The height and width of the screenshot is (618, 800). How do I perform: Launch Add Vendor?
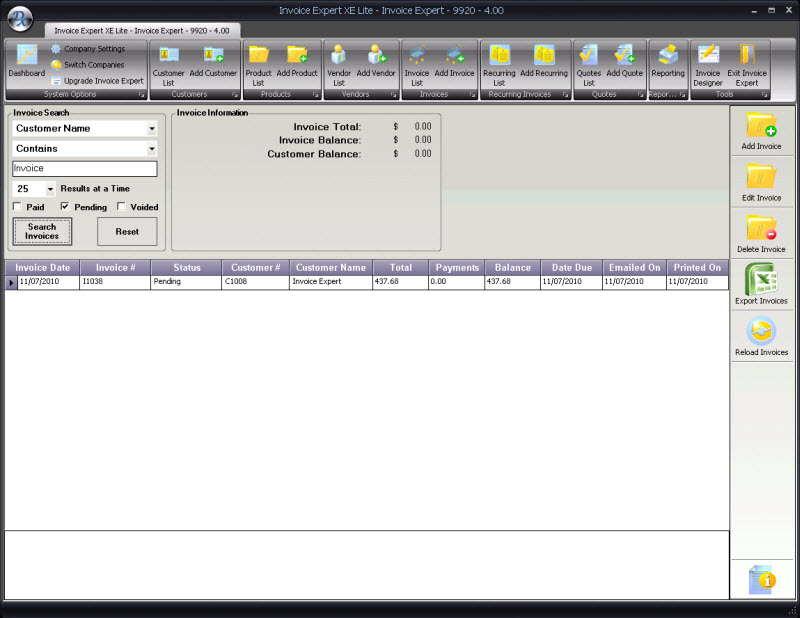[x=376, y=61]
